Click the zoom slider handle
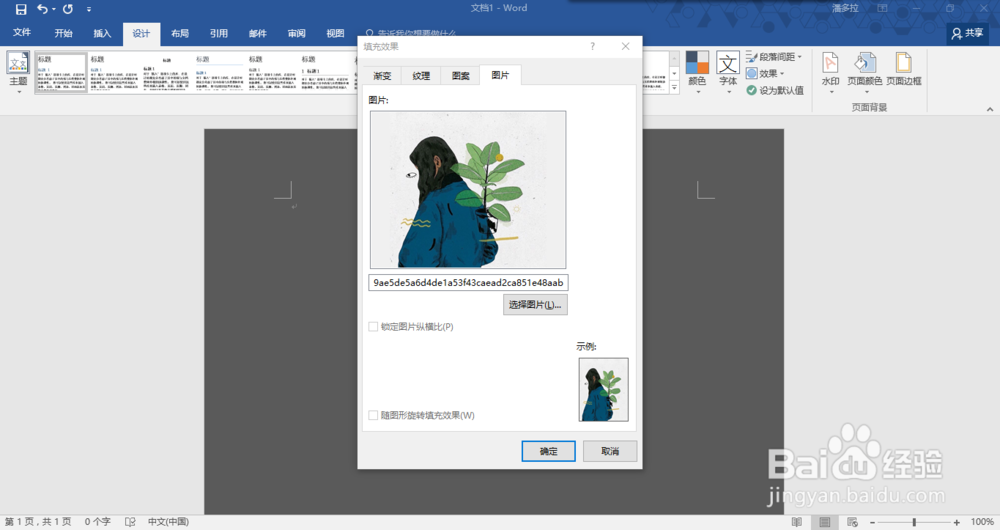 [914, 522]
